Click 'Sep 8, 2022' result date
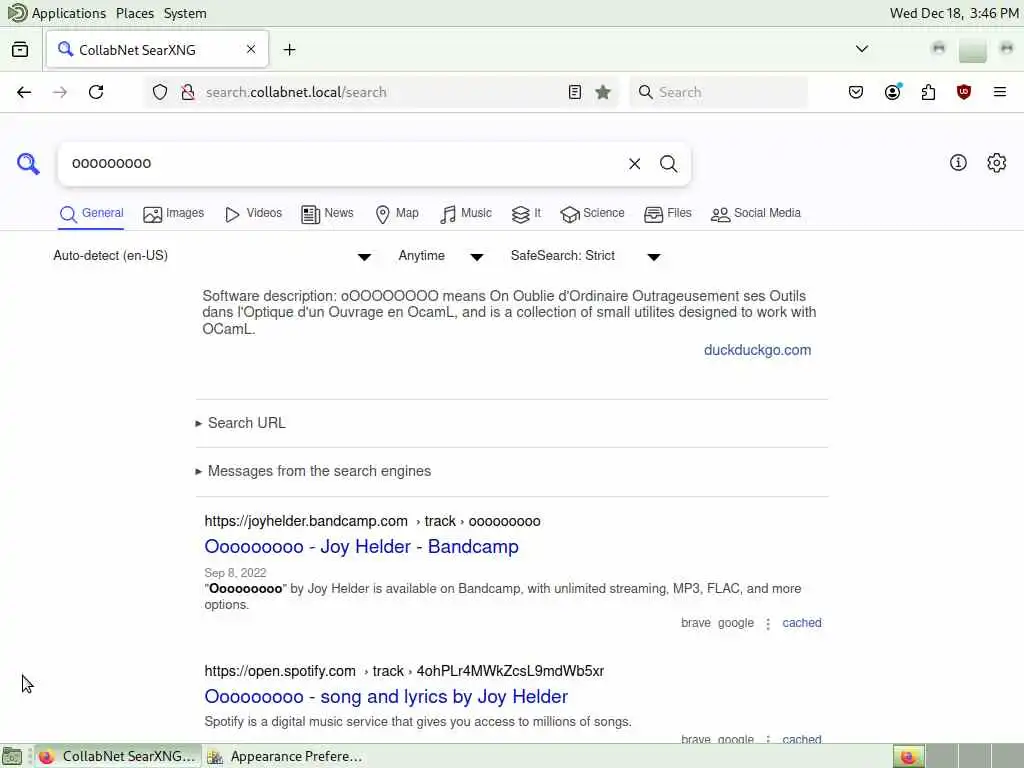1024x768 pixels. 235,573
